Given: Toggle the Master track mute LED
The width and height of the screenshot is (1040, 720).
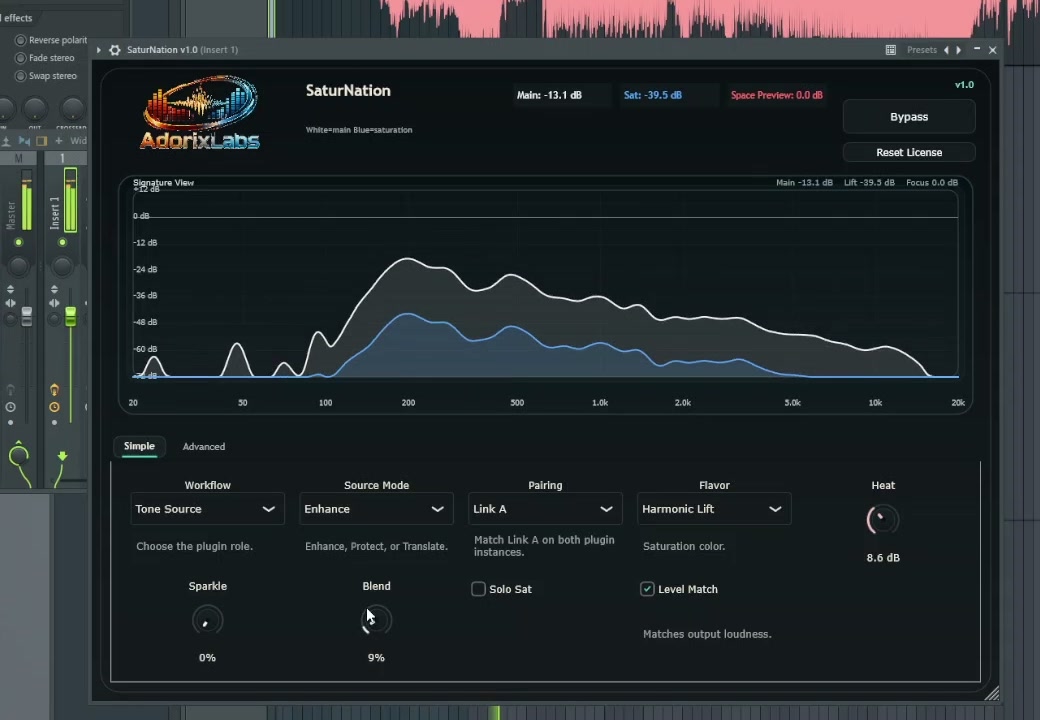Looking at the screenshot, I should tap(19, 243).
